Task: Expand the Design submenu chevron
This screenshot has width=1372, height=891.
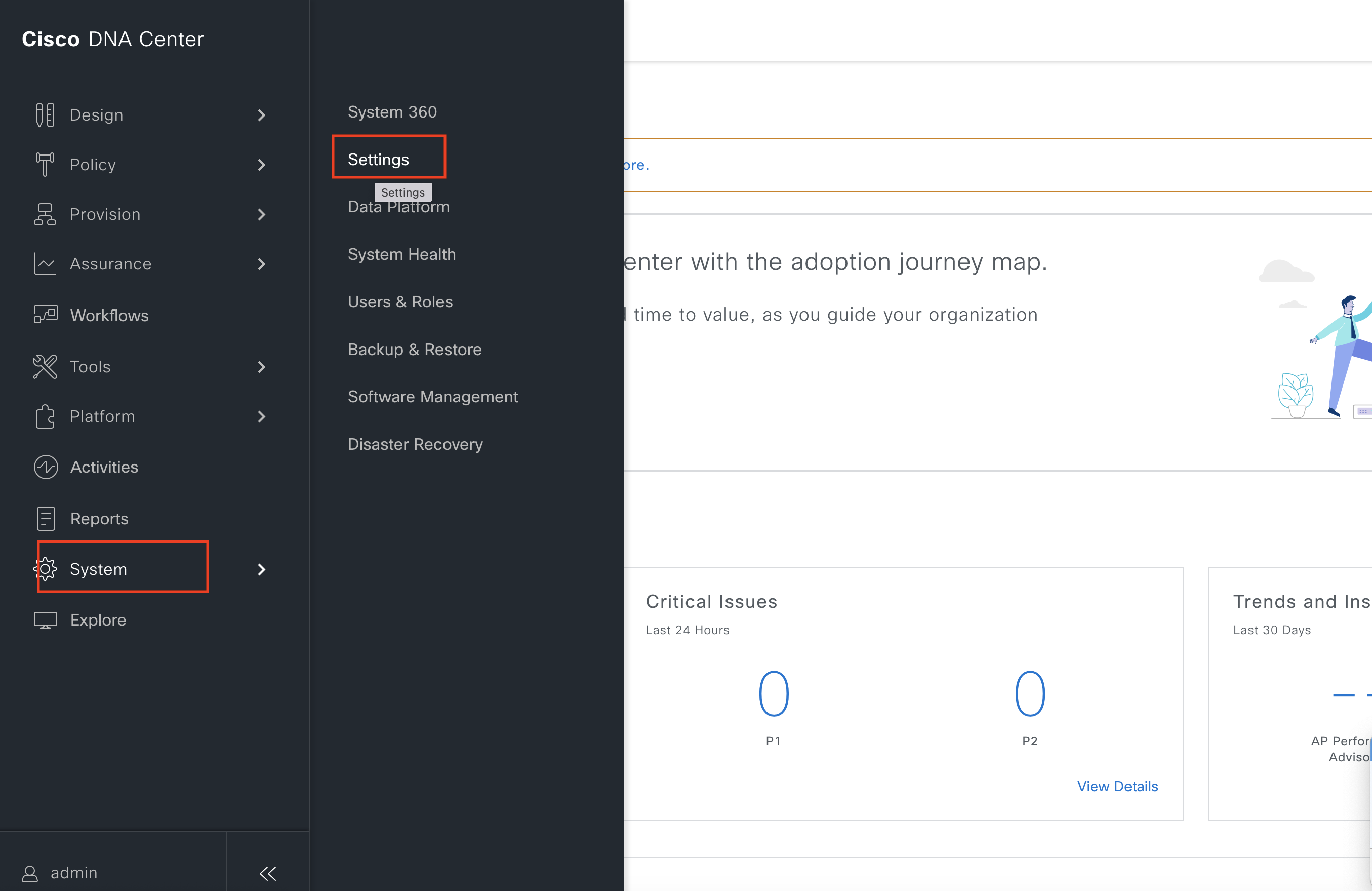Action: pos(262,115)
